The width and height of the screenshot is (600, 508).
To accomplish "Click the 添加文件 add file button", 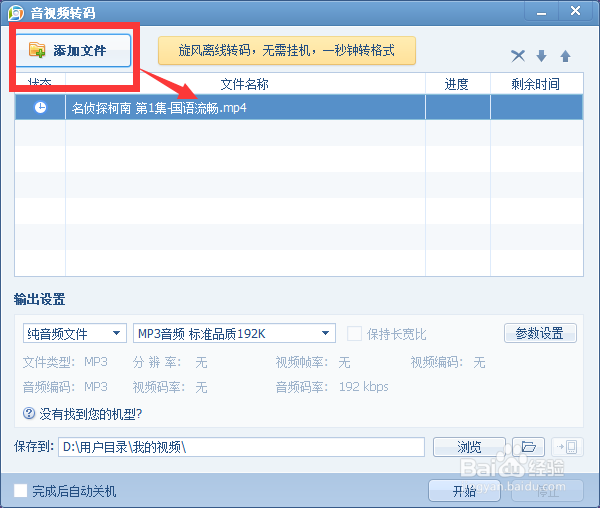I will (x=73, y=50).
